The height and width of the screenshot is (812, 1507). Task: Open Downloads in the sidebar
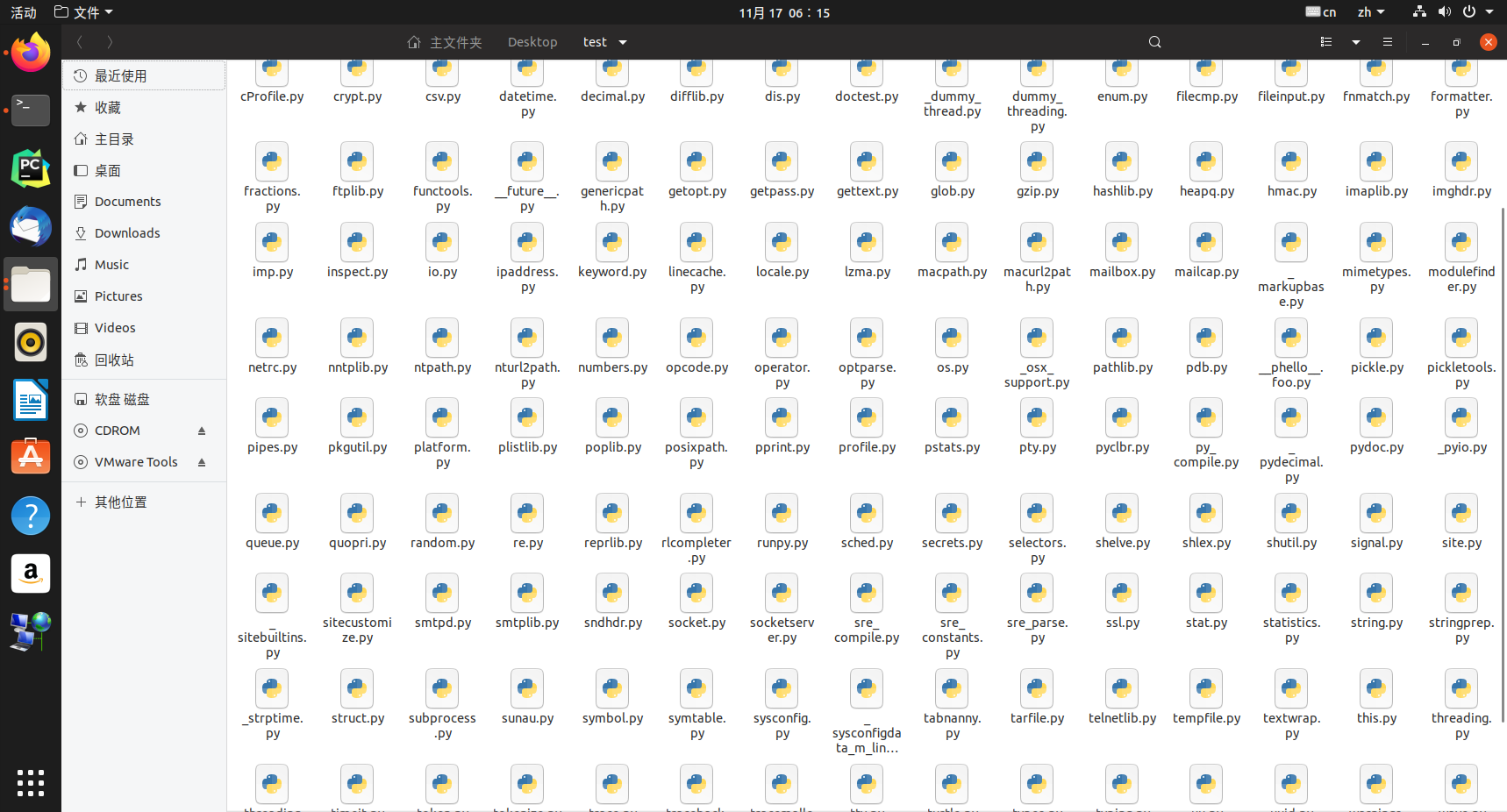click(127, 233)
